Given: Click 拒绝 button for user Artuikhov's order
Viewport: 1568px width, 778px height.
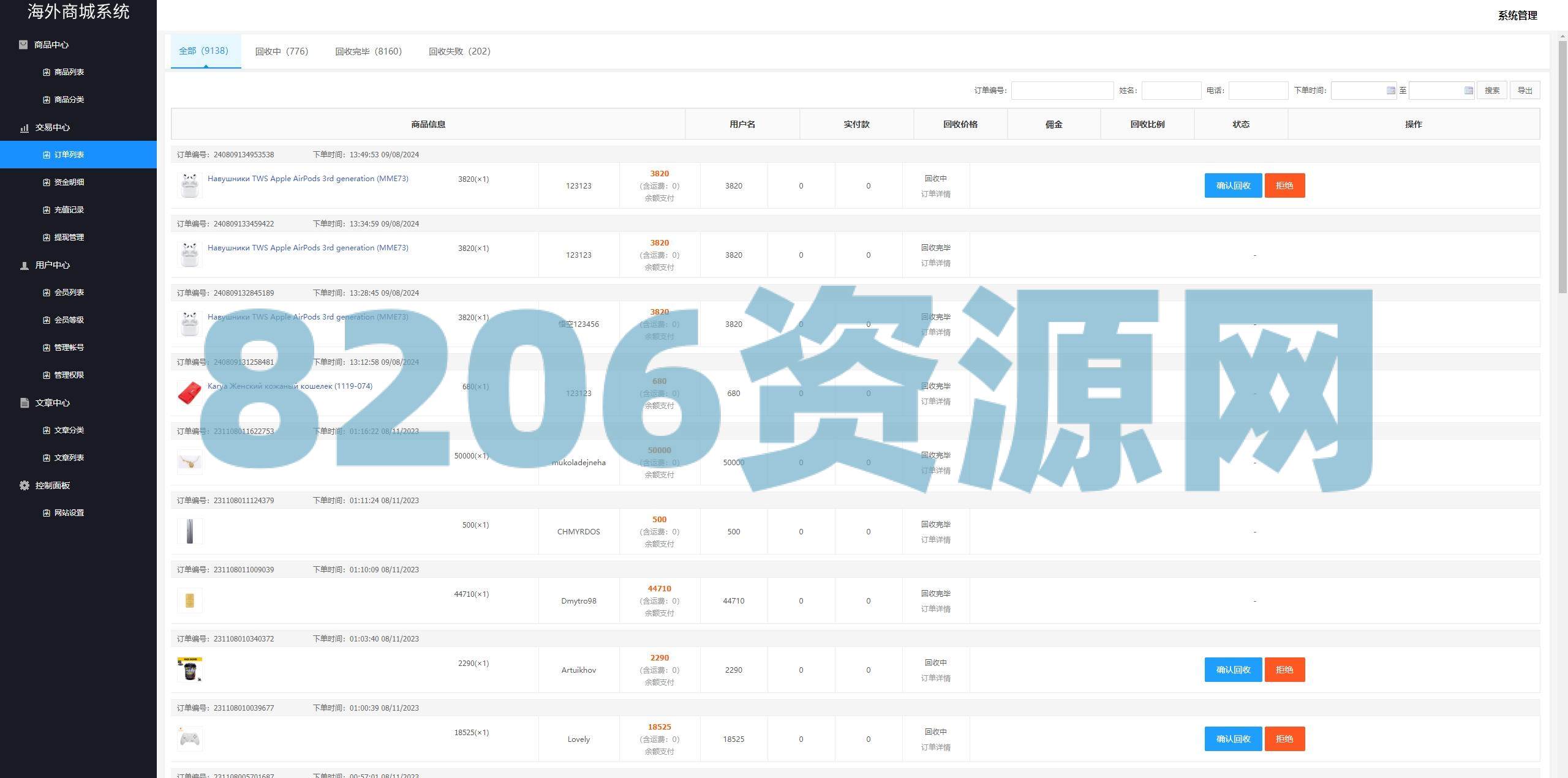Looking at the screenshot, I should point(1284,670).
